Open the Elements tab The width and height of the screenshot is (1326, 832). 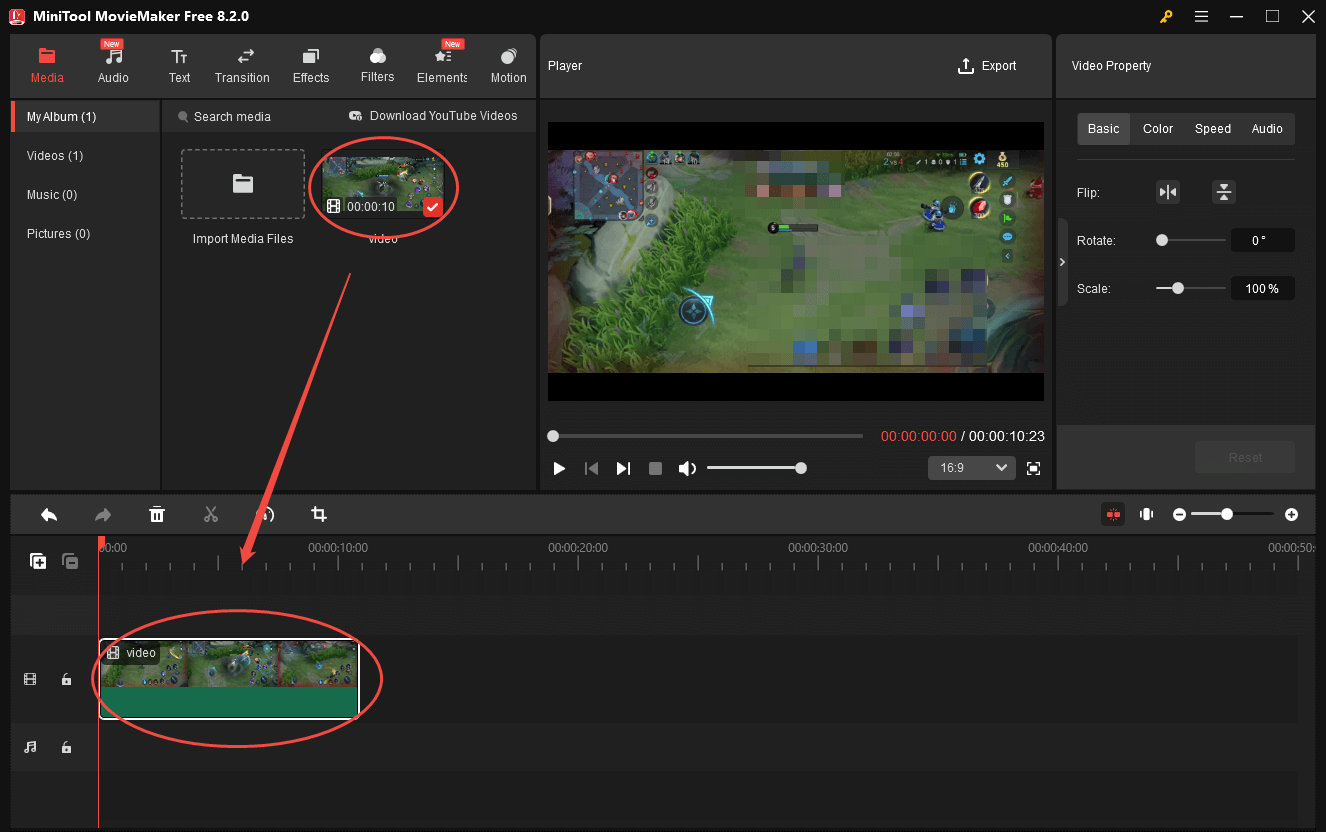pyautogui.click(x=442, y=65)
